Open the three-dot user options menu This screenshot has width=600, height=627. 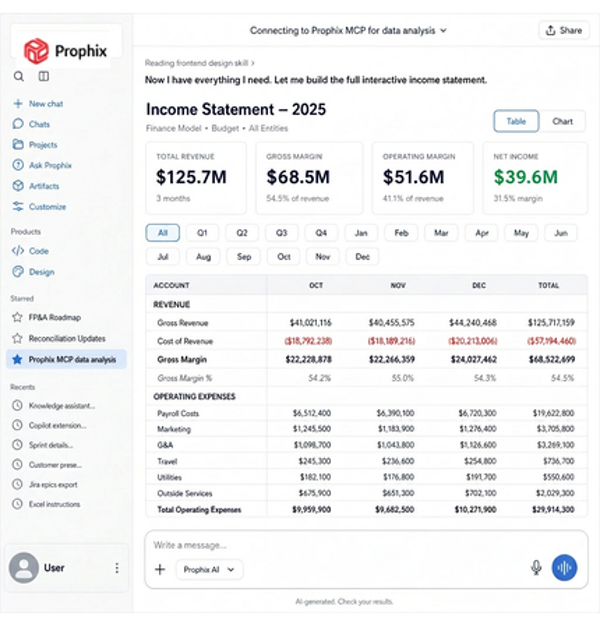[117, 568]
